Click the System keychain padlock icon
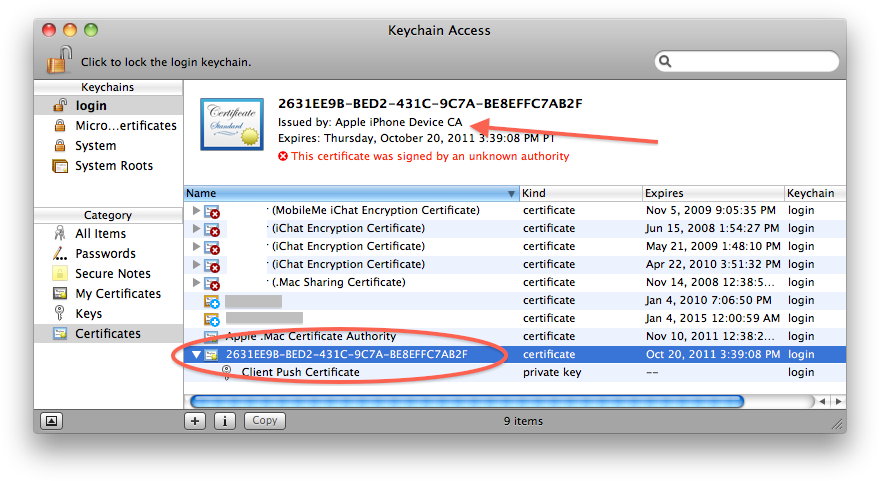 point(60,145)
